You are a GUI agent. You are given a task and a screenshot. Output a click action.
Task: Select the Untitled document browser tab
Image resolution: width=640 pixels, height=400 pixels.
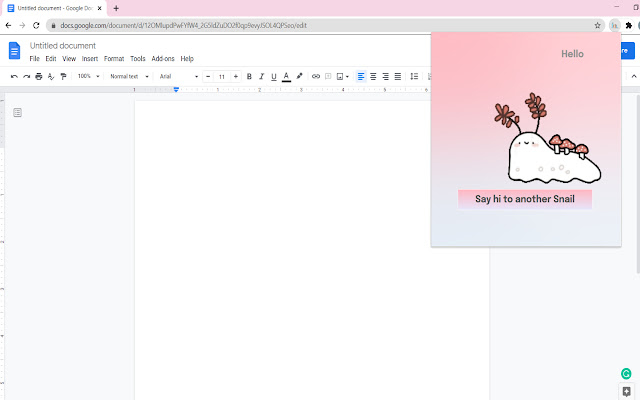pyautogui.click(x=55, y=8)
